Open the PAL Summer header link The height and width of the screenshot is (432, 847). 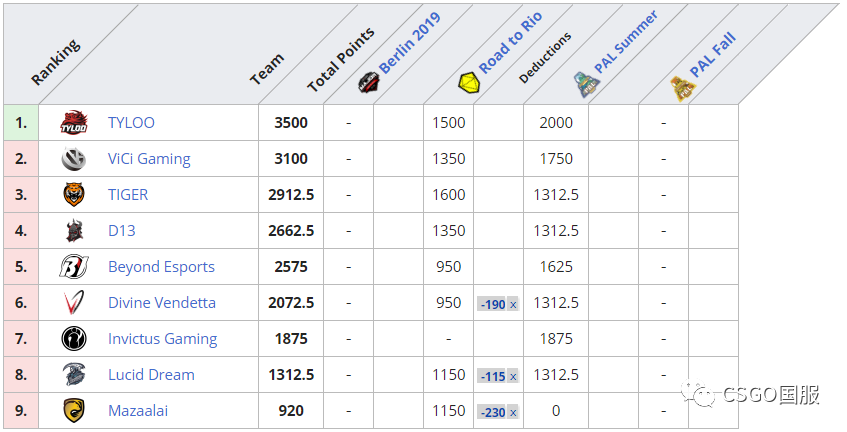click(x=626, y=42)
